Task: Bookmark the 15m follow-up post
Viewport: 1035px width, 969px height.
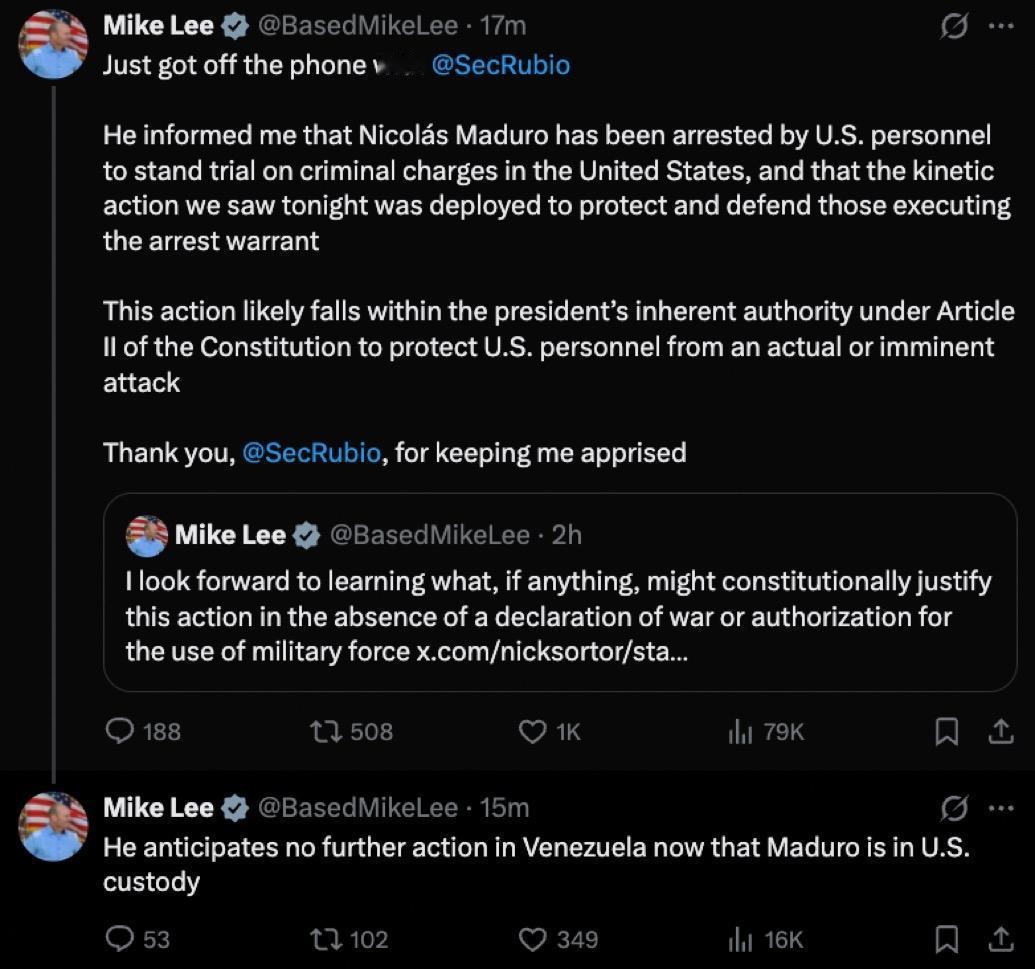Action: 945,939
